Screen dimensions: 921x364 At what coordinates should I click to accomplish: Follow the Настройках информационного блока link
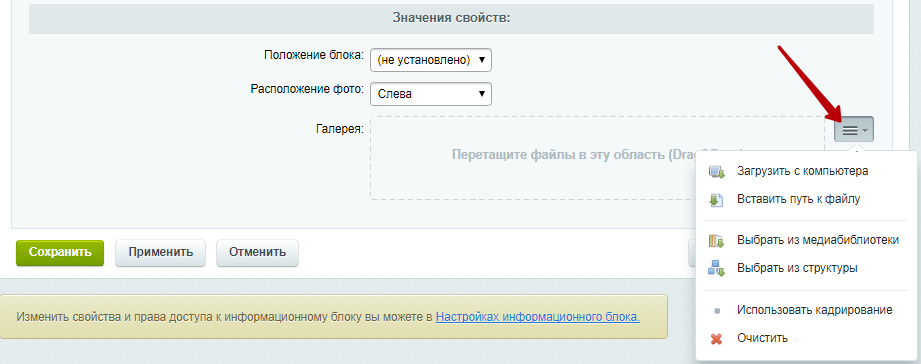point(537,317)
